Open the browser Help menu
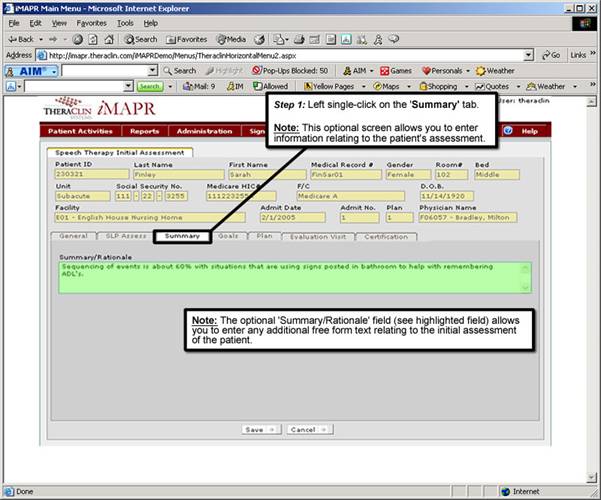 pos(151,23)
